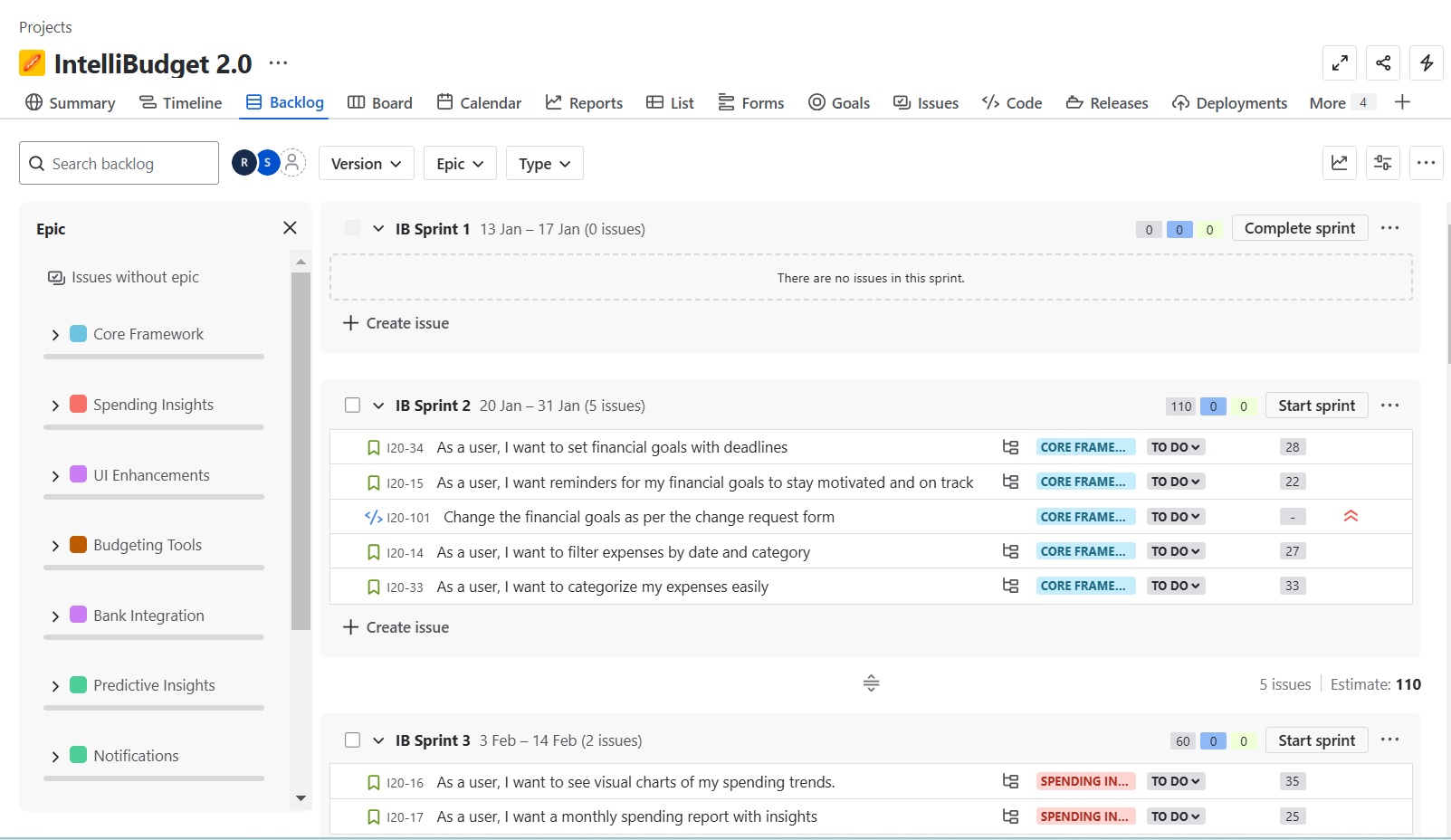Click the Complete sprint button
1451x840 pixels.
click(x=1300, y=228)
